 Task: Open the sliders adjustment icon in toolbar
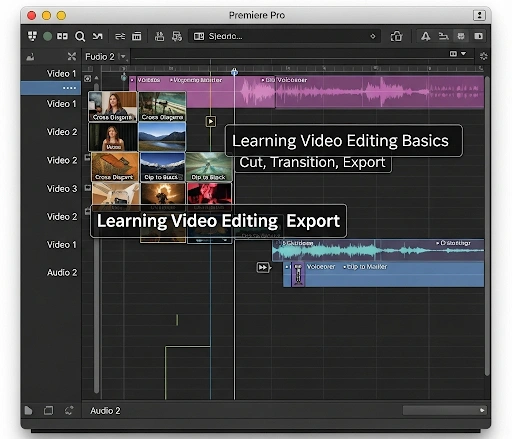[120, 36]
